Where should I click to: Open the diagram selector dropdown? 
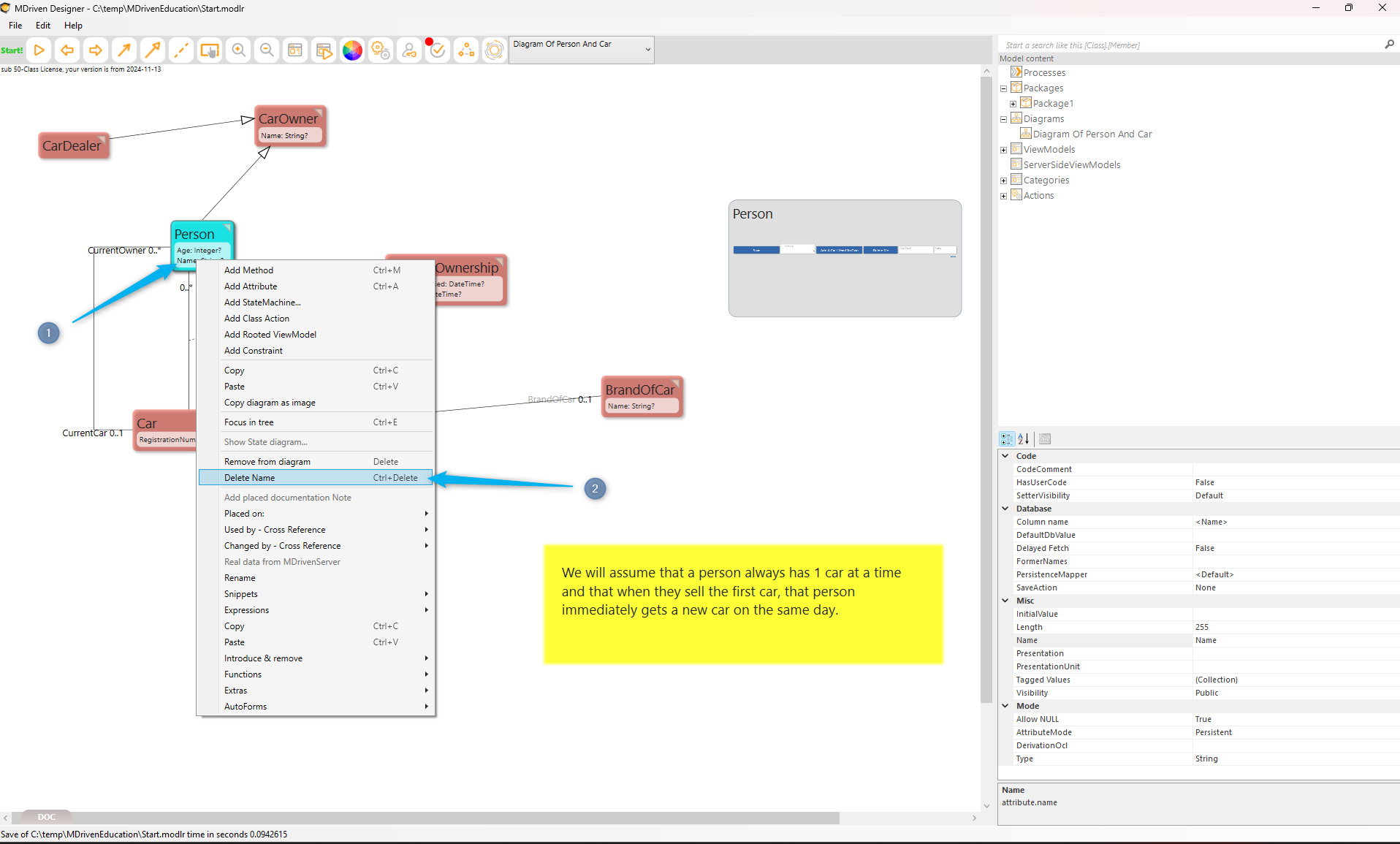(647, 50)
